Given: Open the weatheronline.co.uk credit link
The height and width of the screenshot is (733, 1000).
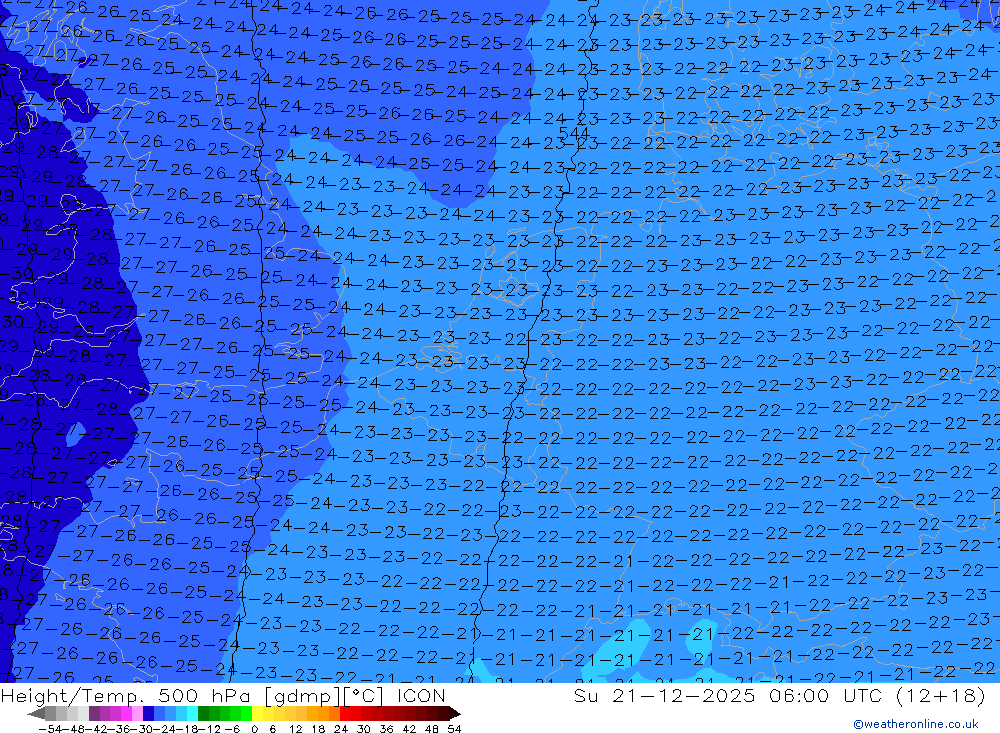Looking at the screenshot, I should pos(916,724).
